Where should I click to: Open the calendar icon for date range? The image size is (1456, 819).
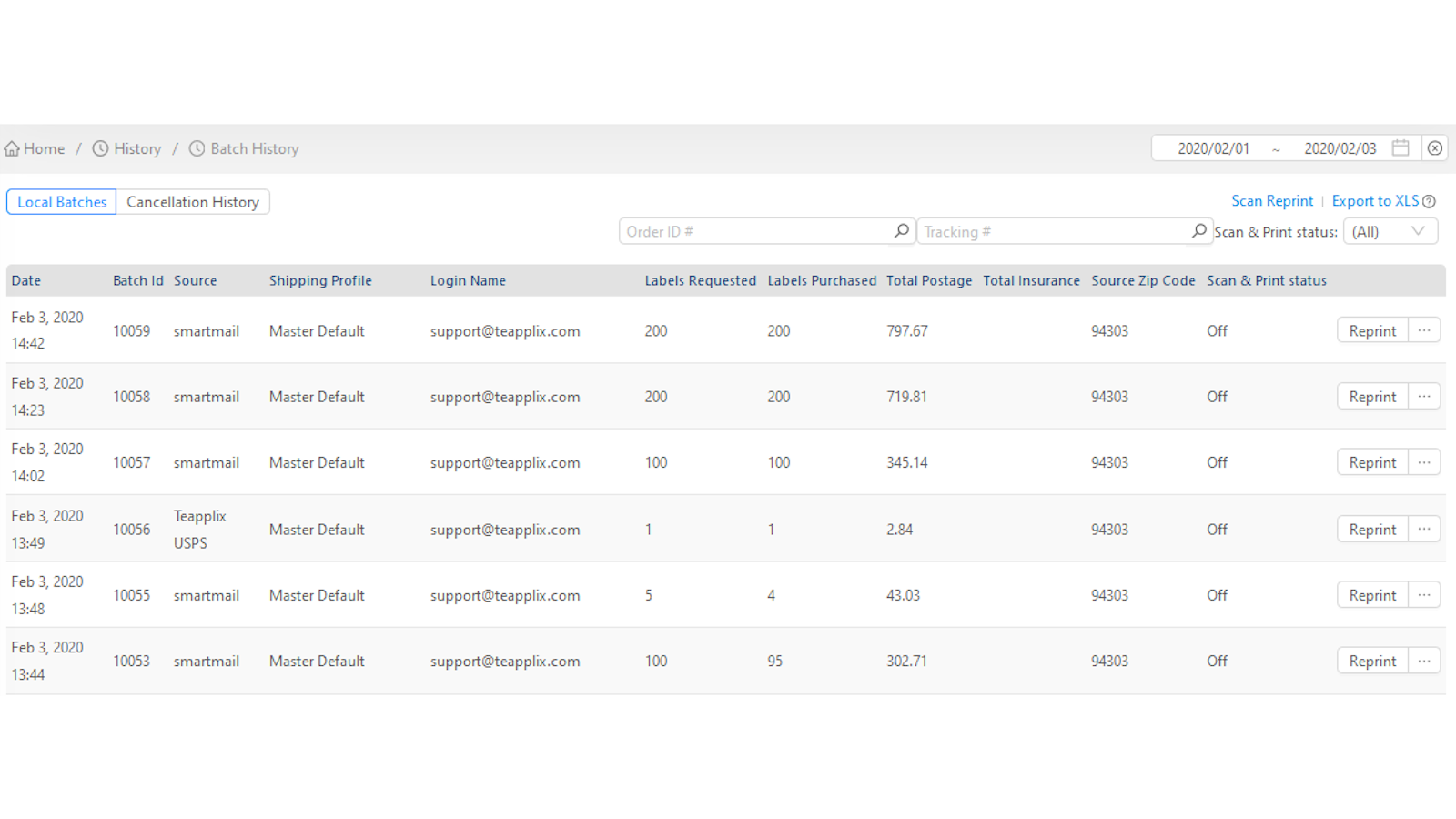click(1400, 147)
